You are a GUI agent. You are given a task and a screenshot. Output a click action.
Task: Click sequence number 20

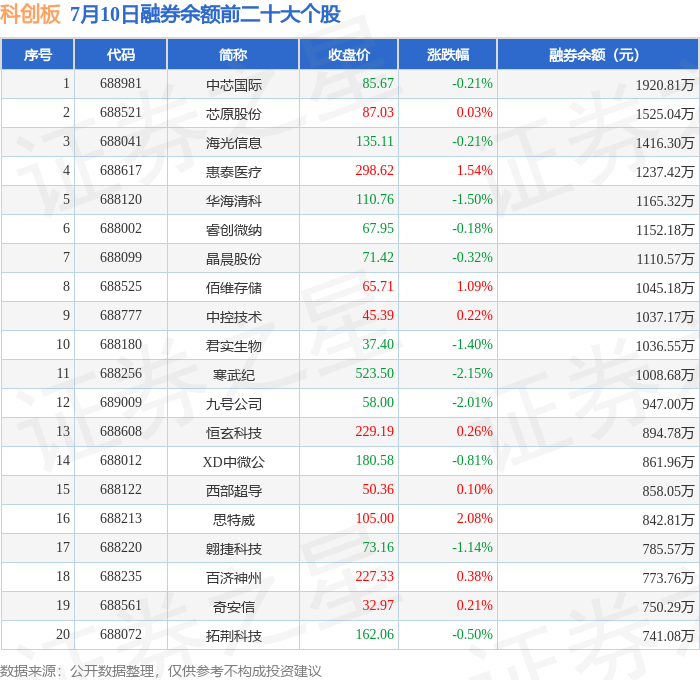click(x=63, y=634)
